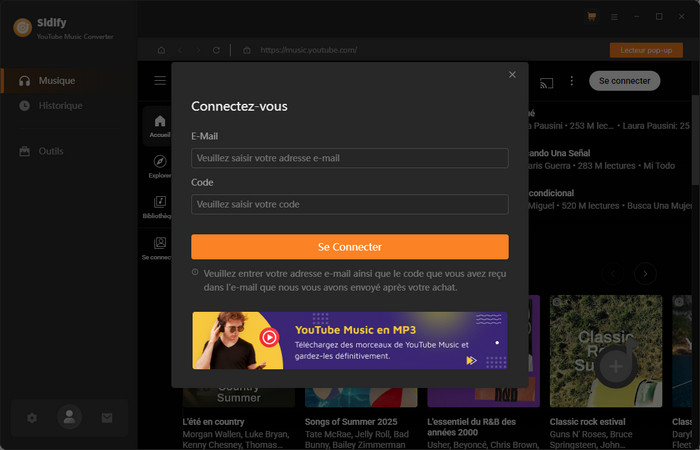Reload the page with refresh icon
This screenshot has width=700, height=450.
point(216,50)
